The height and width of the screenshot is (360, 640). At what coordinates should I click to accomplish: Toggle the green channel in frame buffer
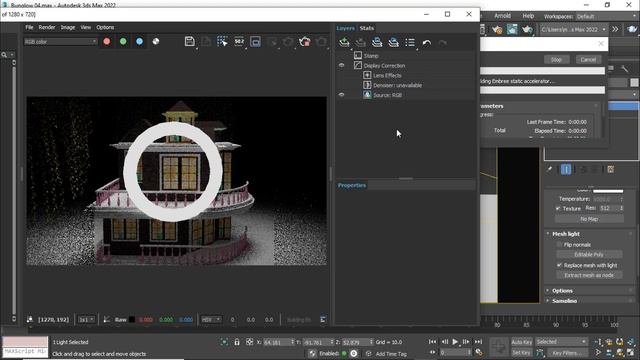[x=123, y=41]
